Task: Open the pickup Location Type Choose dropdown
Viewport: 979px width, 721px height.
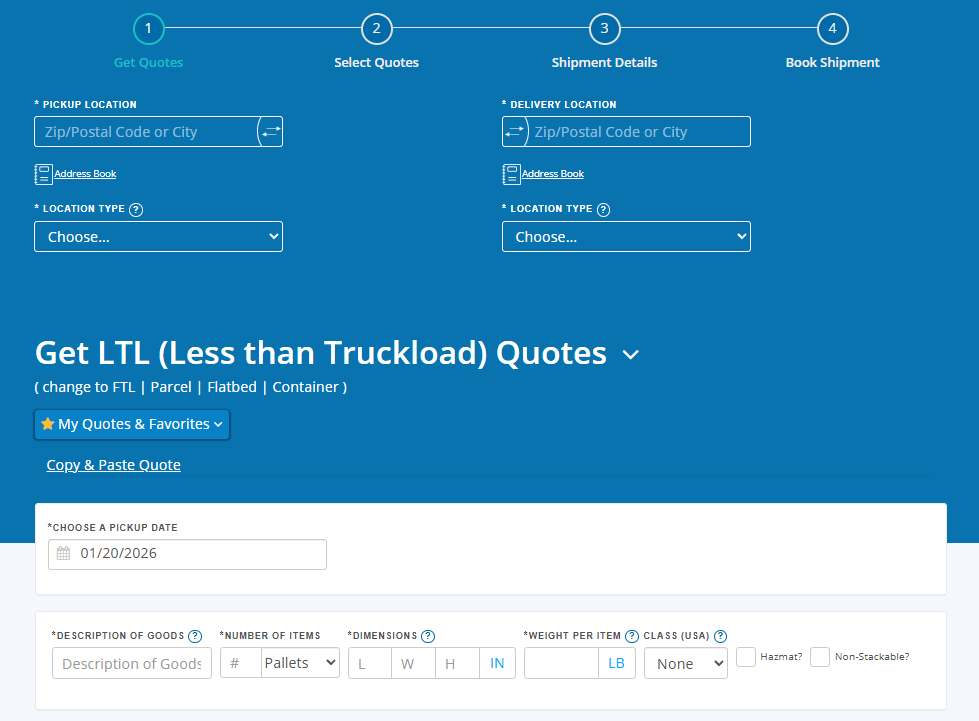Action: click(158, 236)
